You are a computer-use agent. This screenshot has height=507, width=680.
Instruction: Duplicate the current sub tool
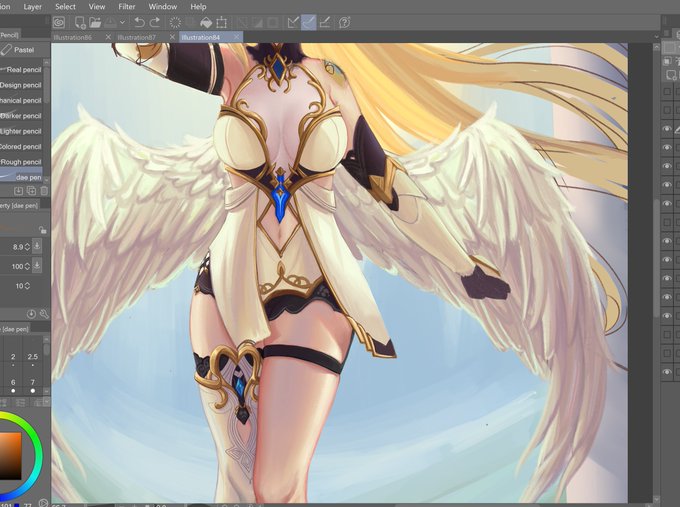tap(31, 191)
